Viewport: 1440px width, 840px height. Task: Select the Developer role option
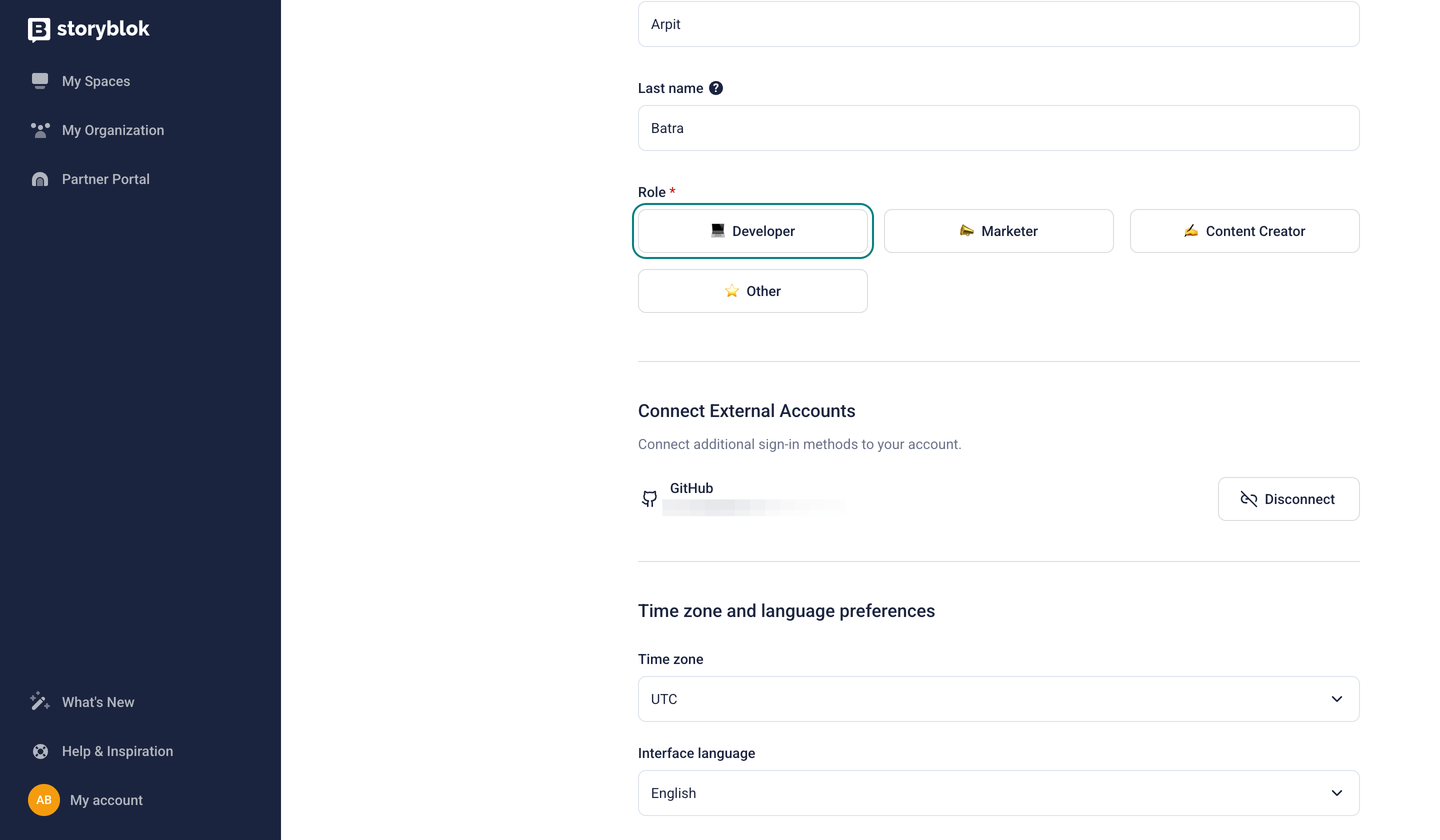(752, 231)
